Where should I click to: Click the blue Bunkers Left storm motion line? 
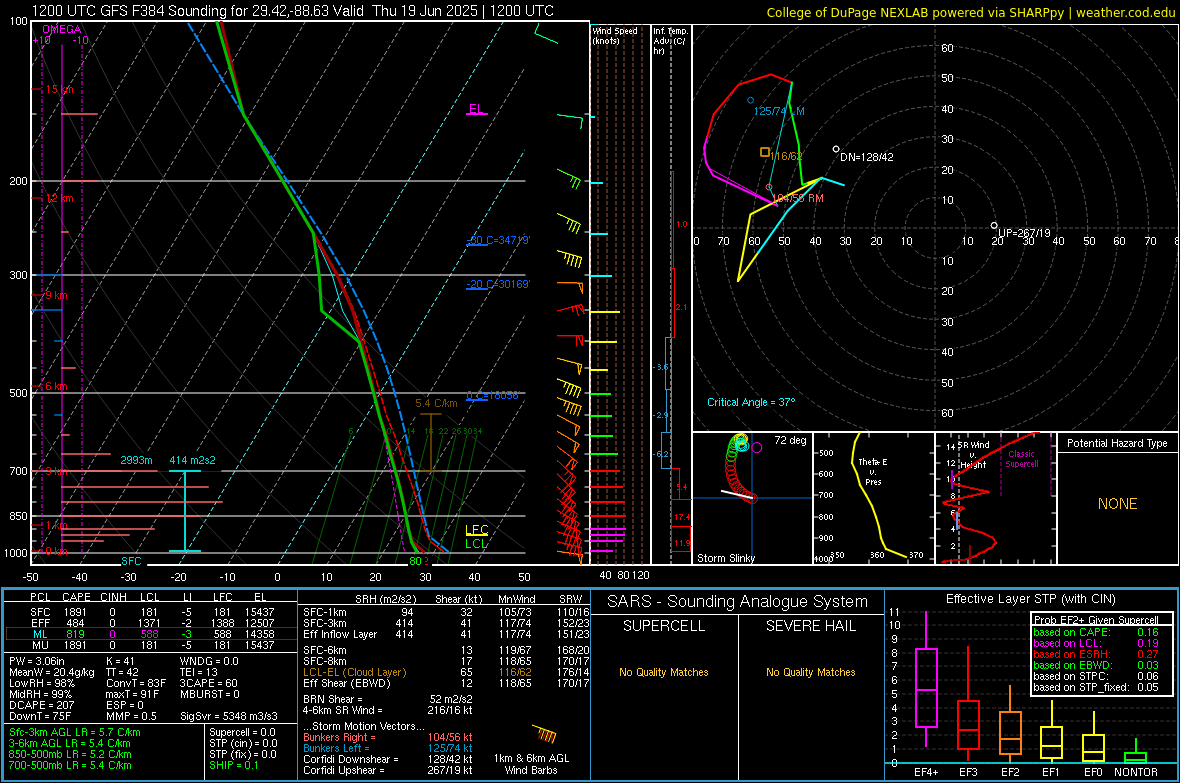388,748
